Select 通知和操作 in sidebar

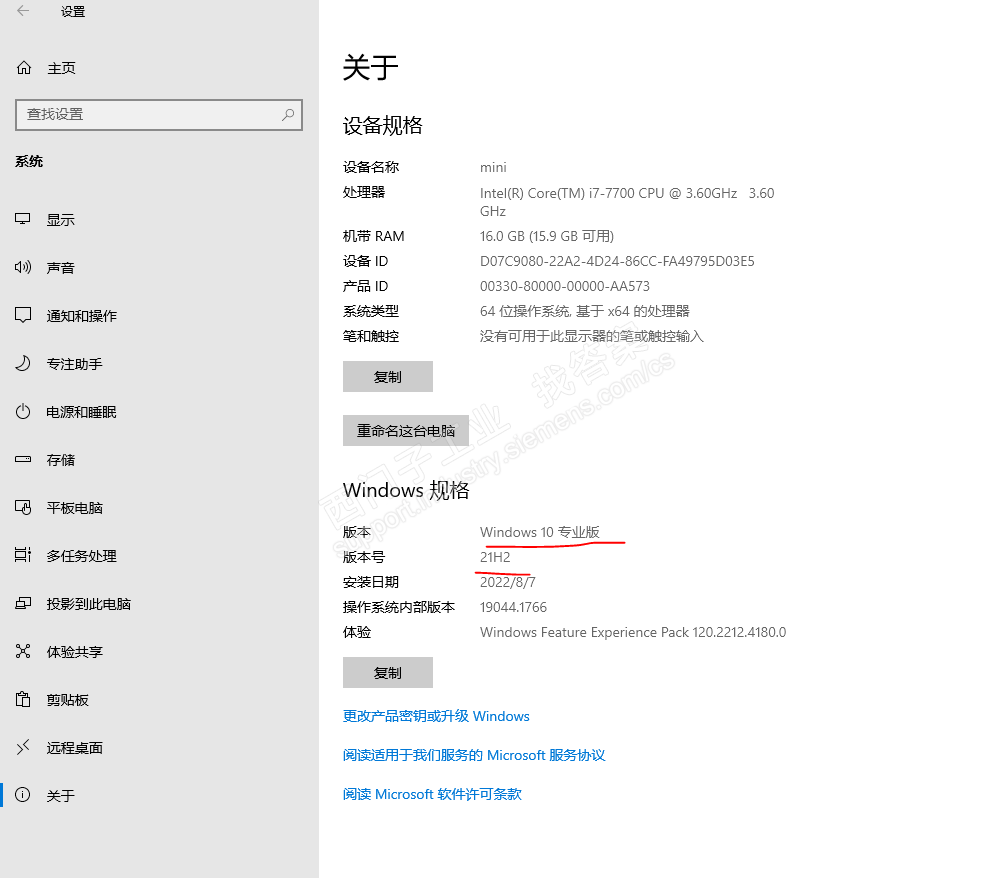[x=82, y=316]
